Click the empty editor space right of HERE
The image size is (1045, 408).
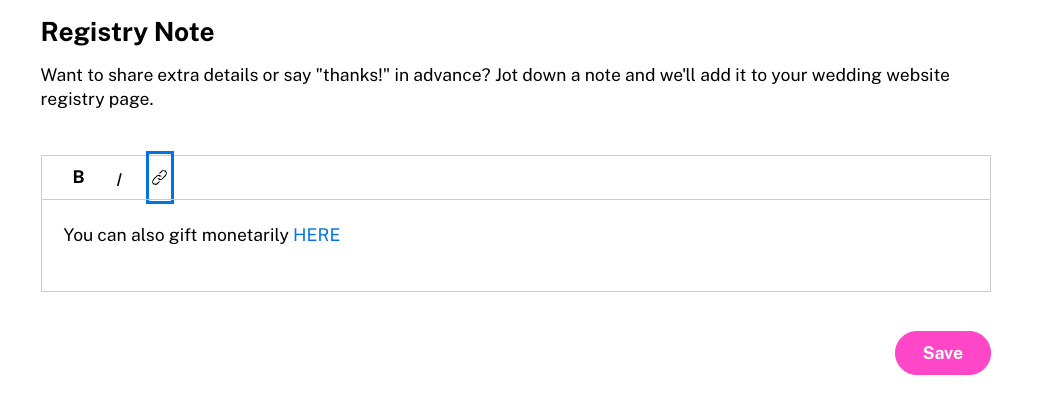[663, 235]
